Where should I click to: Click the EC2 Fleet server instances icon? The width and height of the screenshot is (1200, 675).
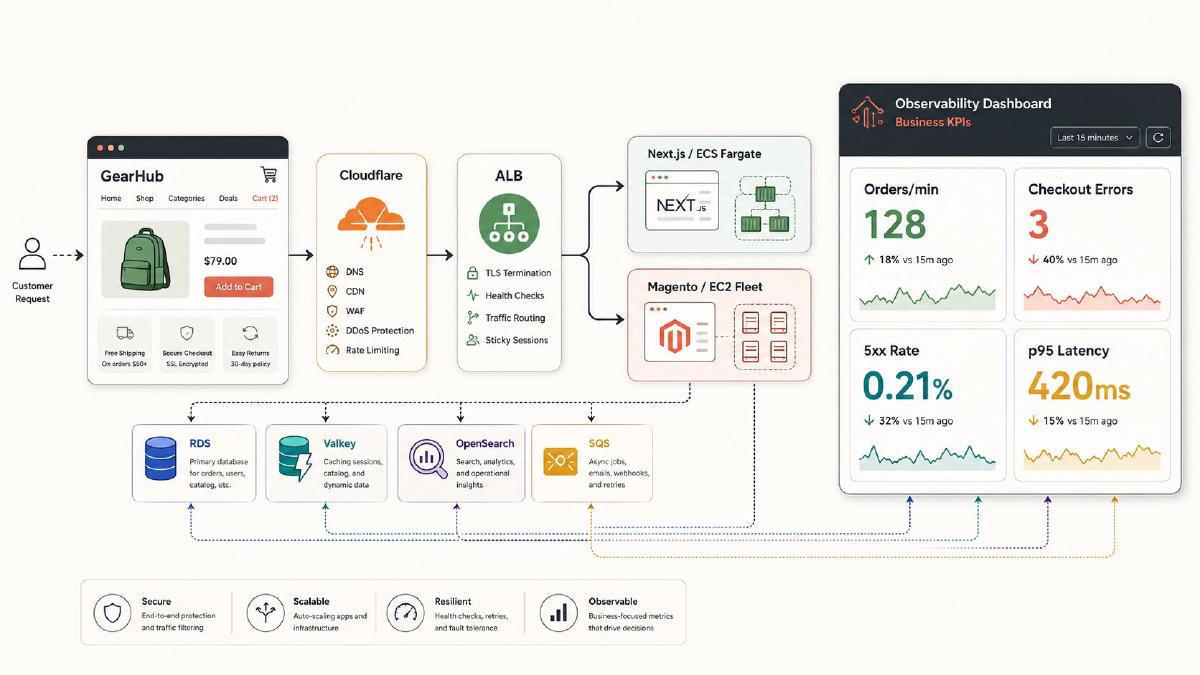point(764,337)
